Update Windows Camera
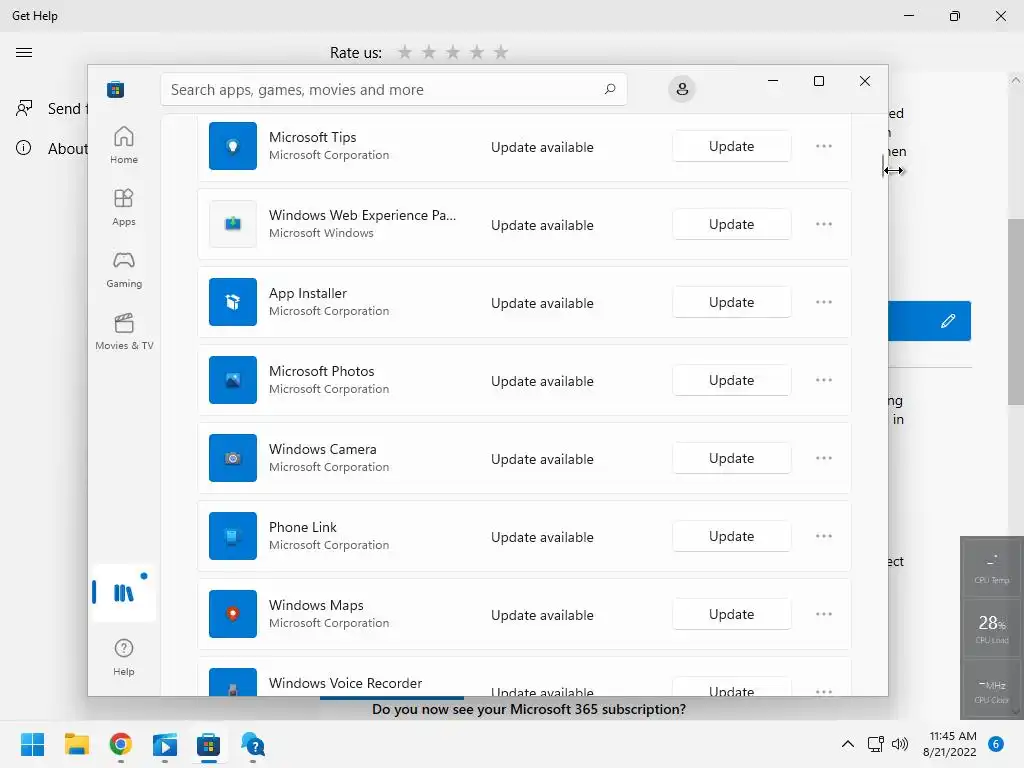The width and height of the screenshot is (1024, 768). tap(731, 458)
